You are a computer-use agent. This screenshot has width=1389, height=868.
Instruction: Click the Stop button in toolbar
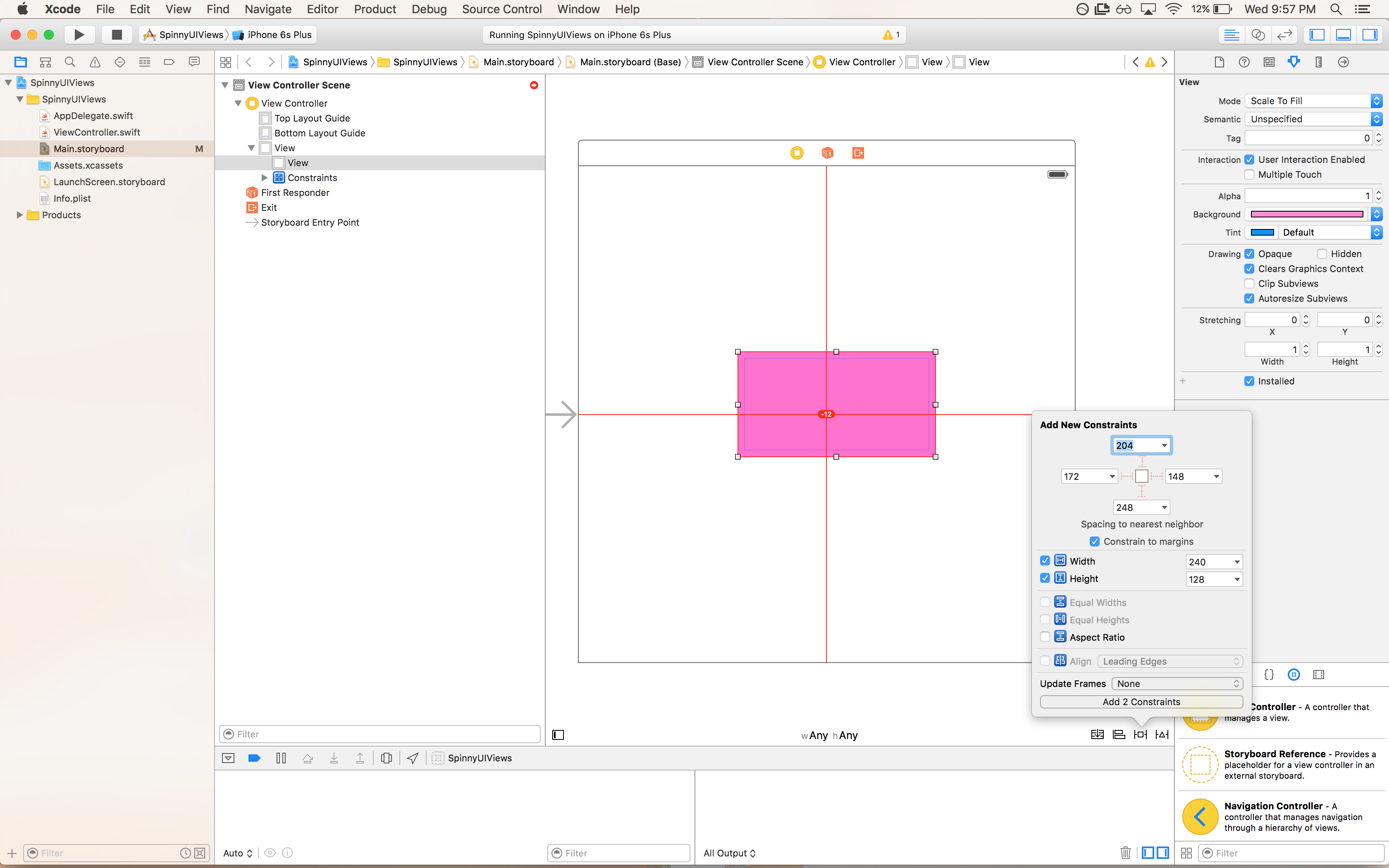[x=117, y=34]
